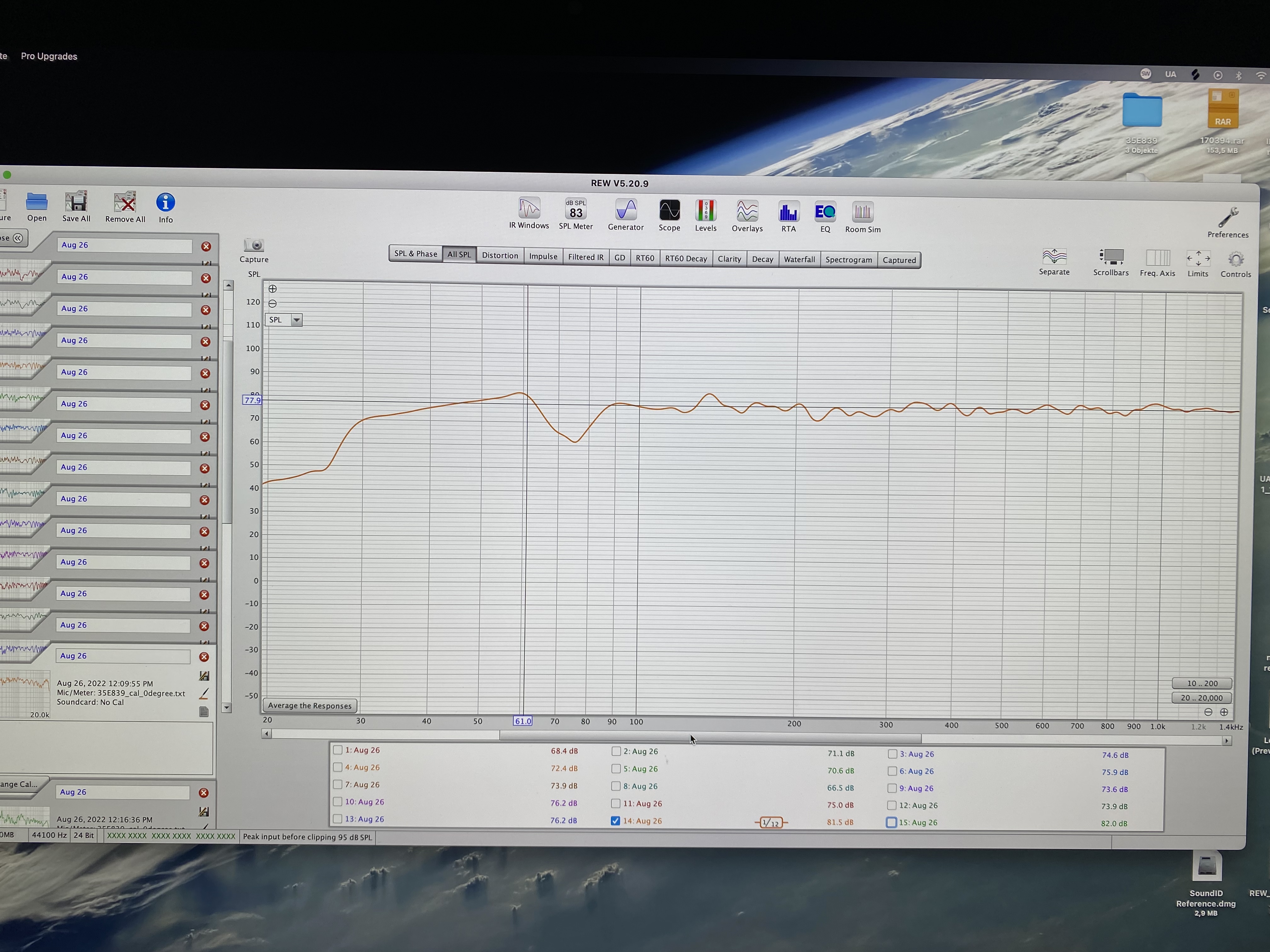Switch to the Waterfall tab
The image size is (1270, 952).
(x=798, y=259)
